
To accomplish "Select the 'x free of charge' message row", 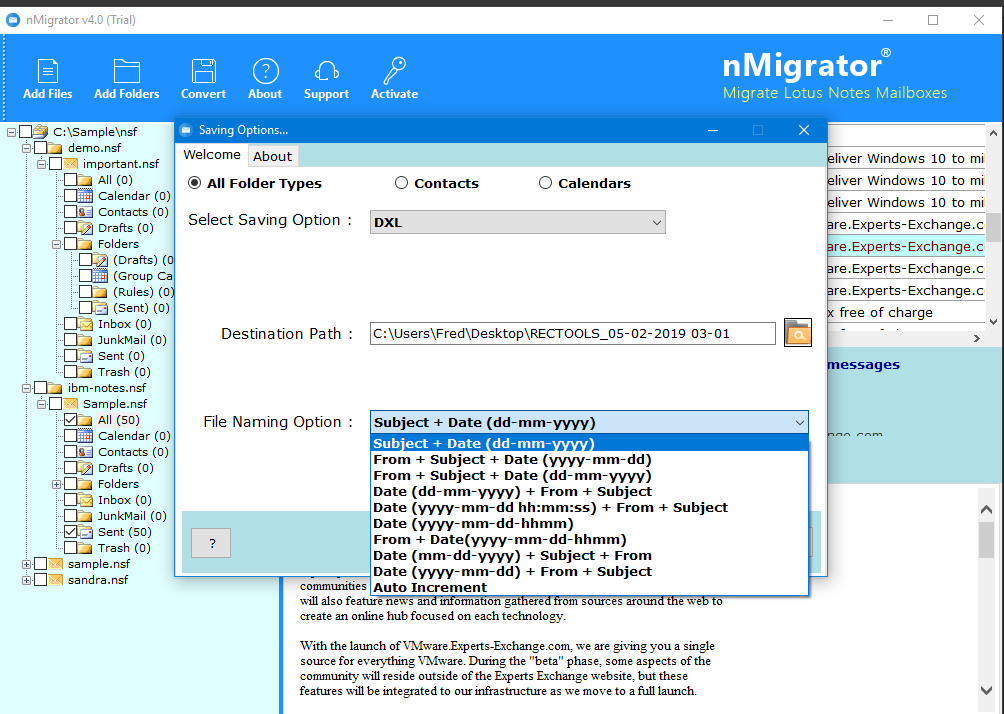I will coord(905,312).
